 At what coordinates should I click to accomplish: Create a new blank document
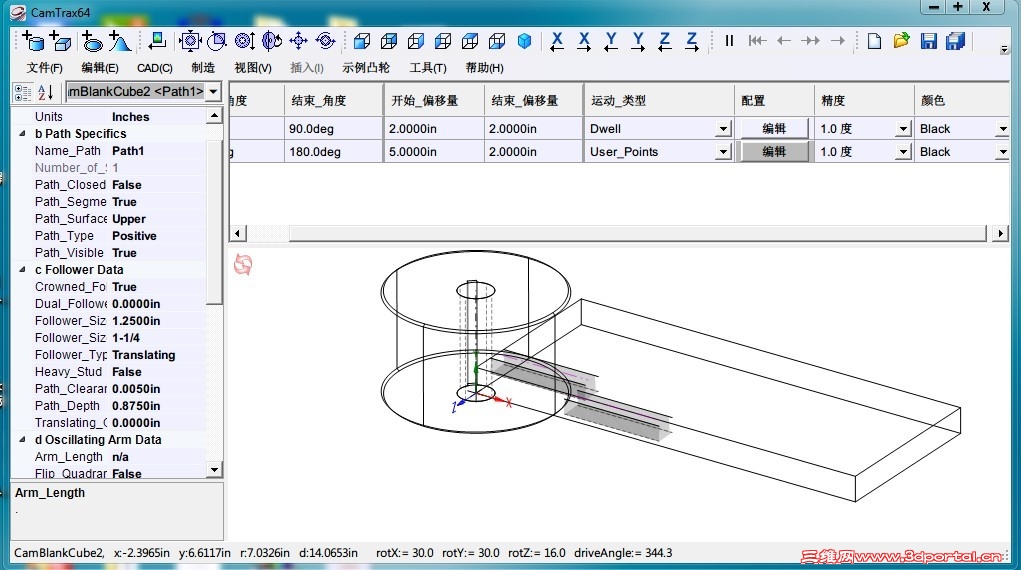(x=874, y=41)
